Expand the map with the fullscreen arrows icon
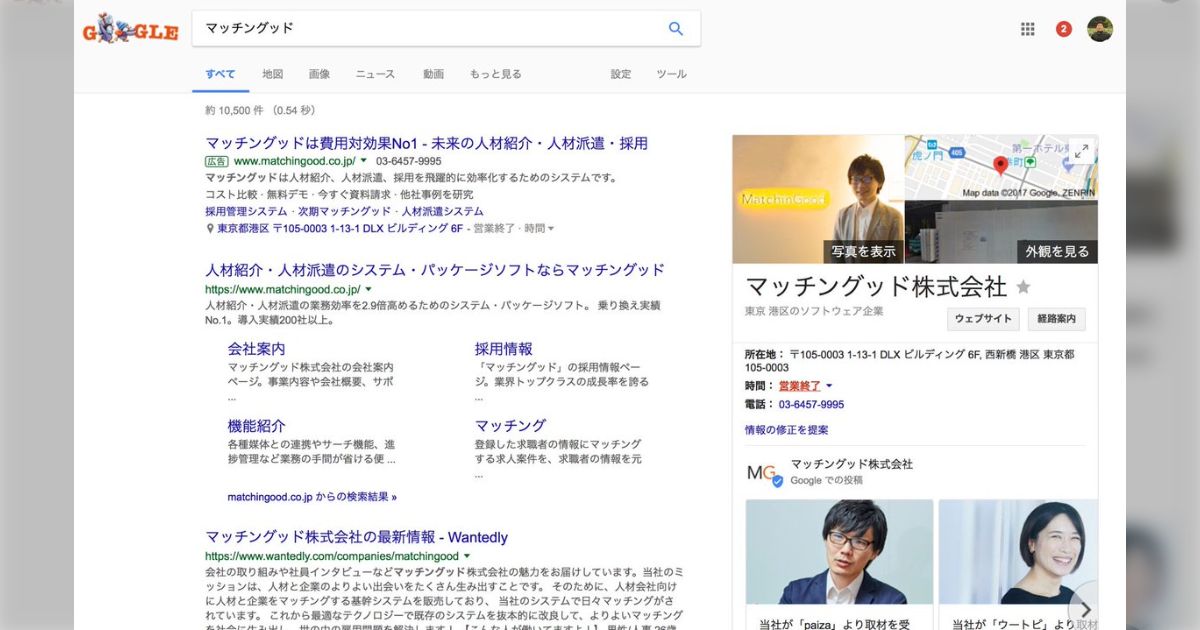The width and height of the screenshot is (1200, 630). click(x=1083, y=152)
